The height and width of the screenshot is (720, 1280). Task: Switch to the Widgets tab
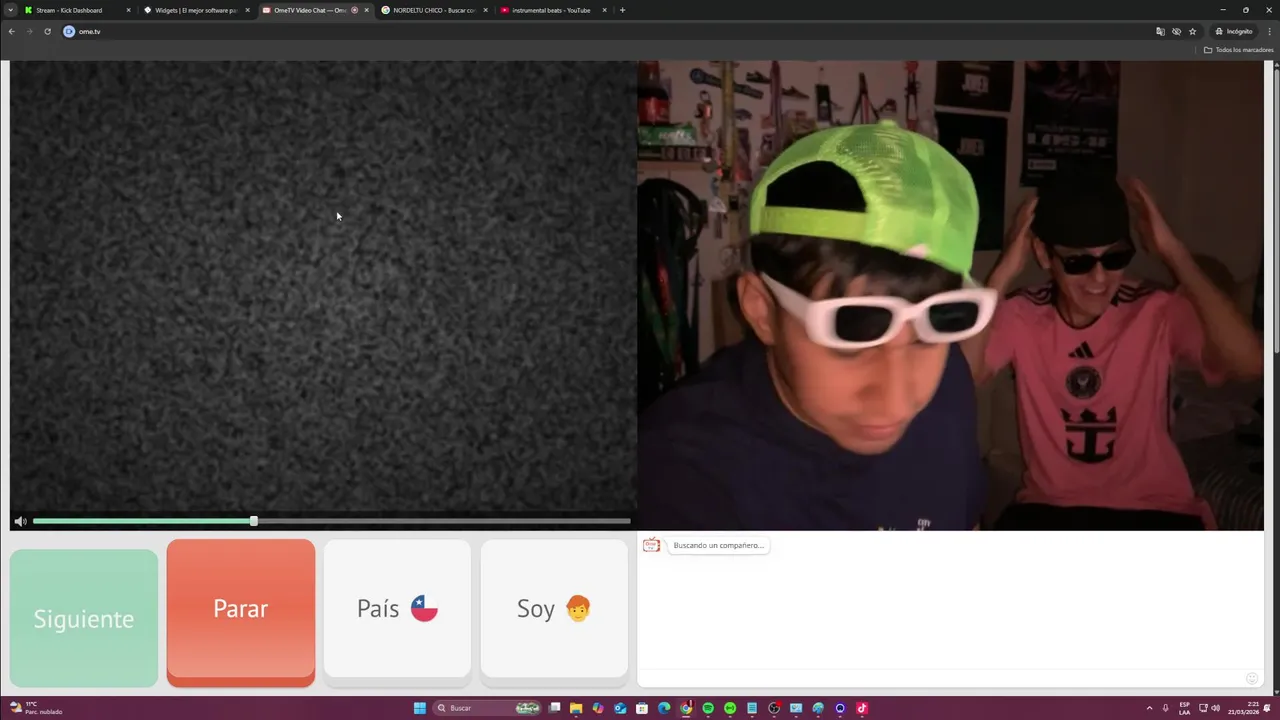pos(196,10)
